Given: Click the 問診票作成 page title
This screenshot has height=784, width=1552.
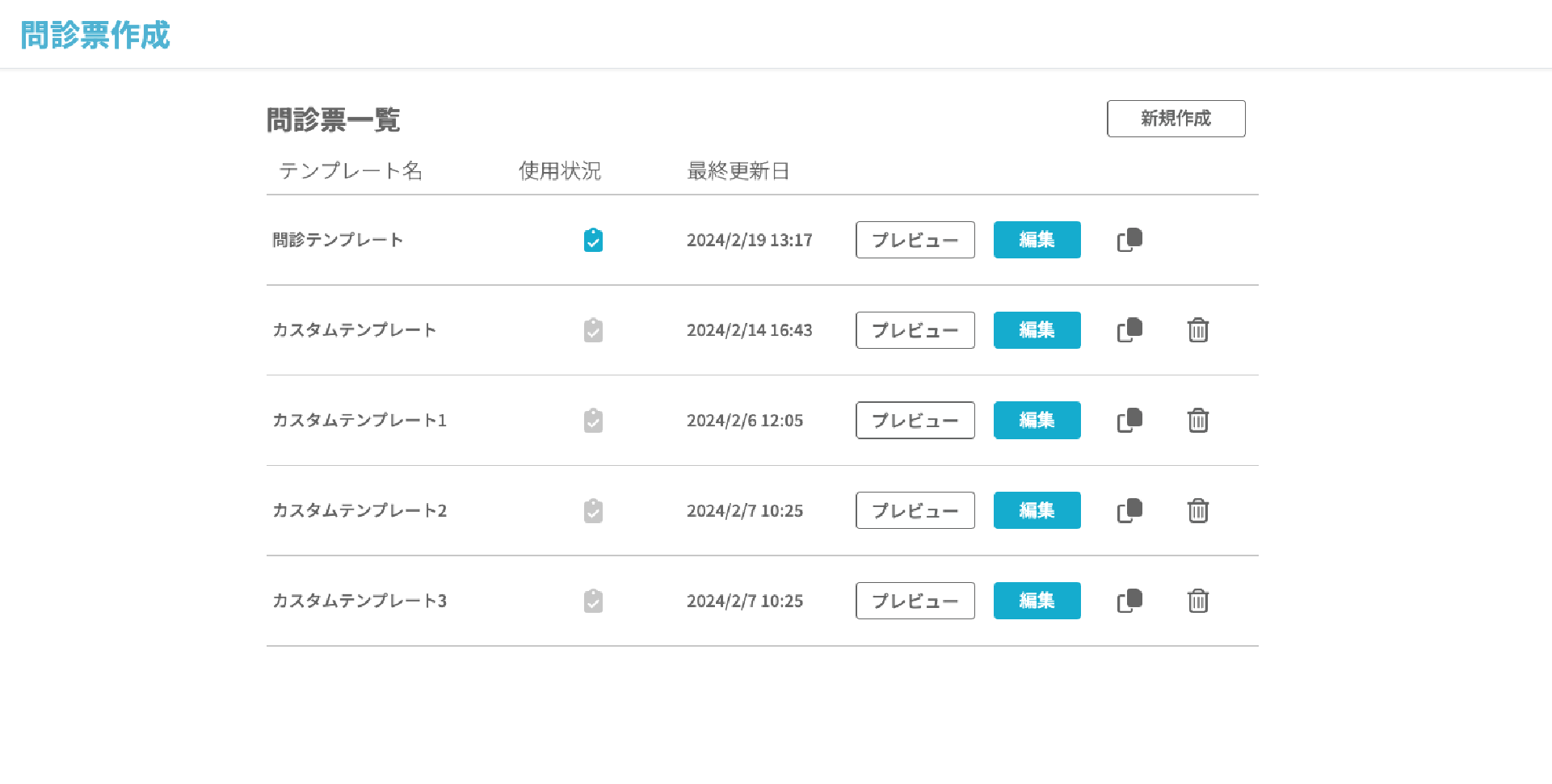Looking at the screenshot, I should [95, 35].
